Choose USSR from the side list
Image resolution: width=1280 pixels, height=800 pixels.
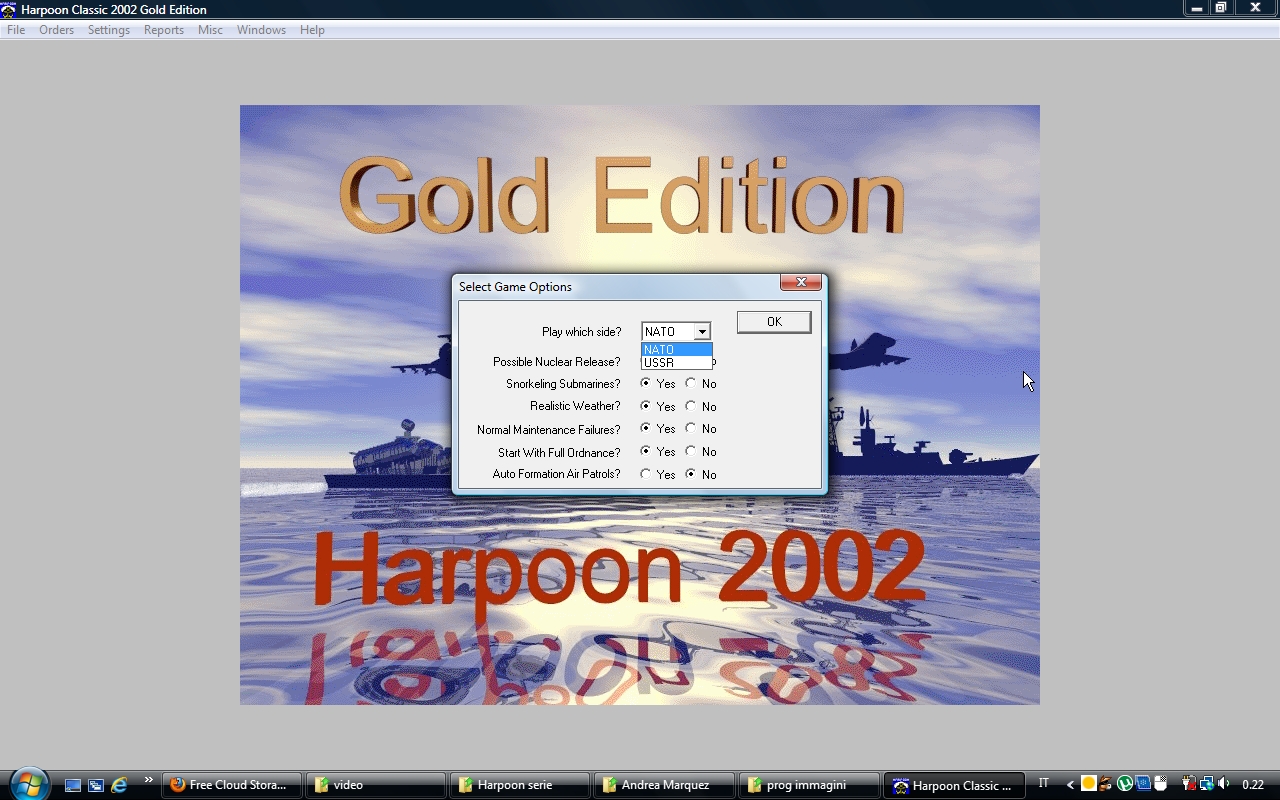pyautogui.click(x=677, y=363)
